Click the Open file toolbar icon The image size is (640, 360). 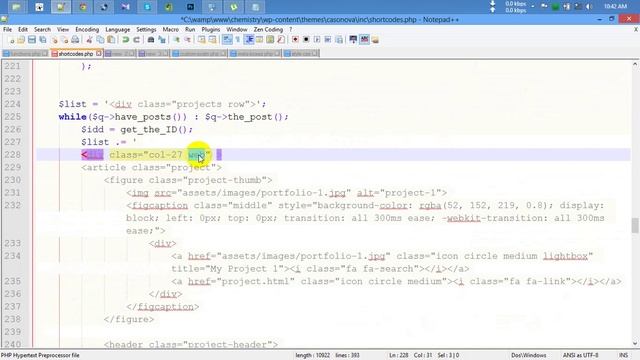(21, 40)
